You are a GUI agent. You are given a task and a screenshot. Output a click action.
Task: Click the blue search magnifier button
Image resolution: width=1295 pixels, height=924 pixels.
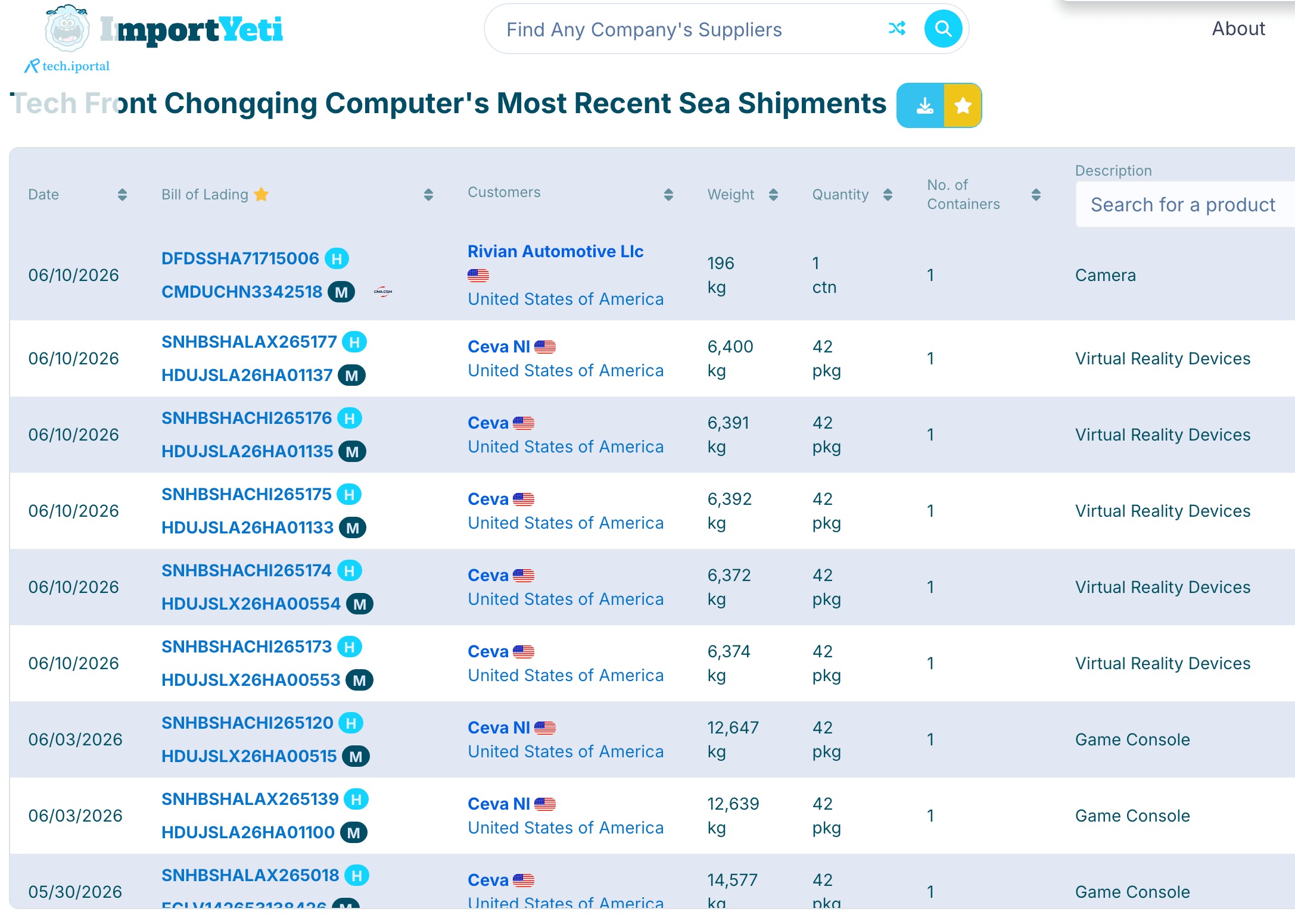[x=943, y=29]
